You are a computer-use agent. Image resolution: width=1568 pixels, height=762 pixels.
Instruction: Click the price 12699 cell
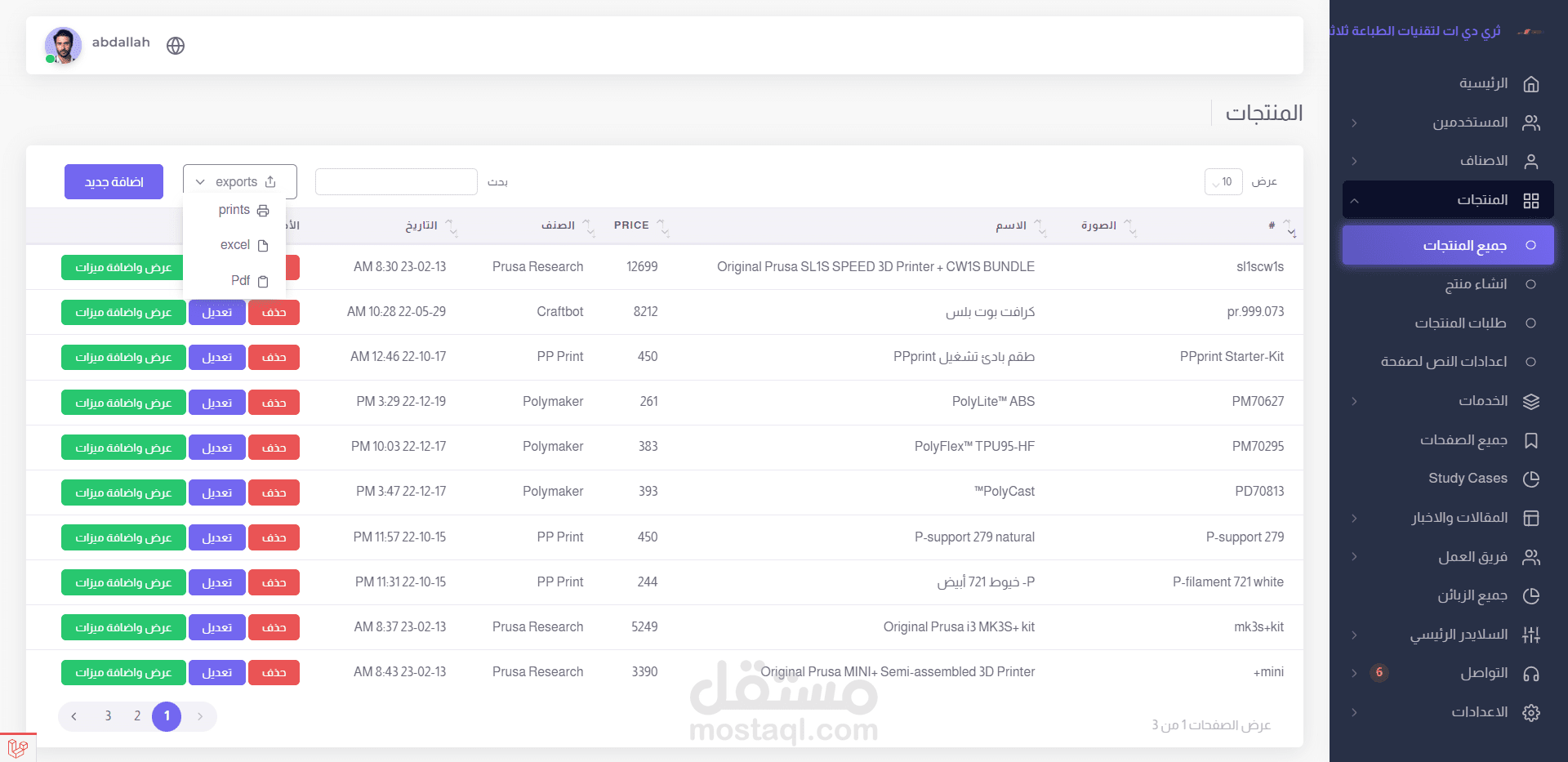tap(642, 267)
